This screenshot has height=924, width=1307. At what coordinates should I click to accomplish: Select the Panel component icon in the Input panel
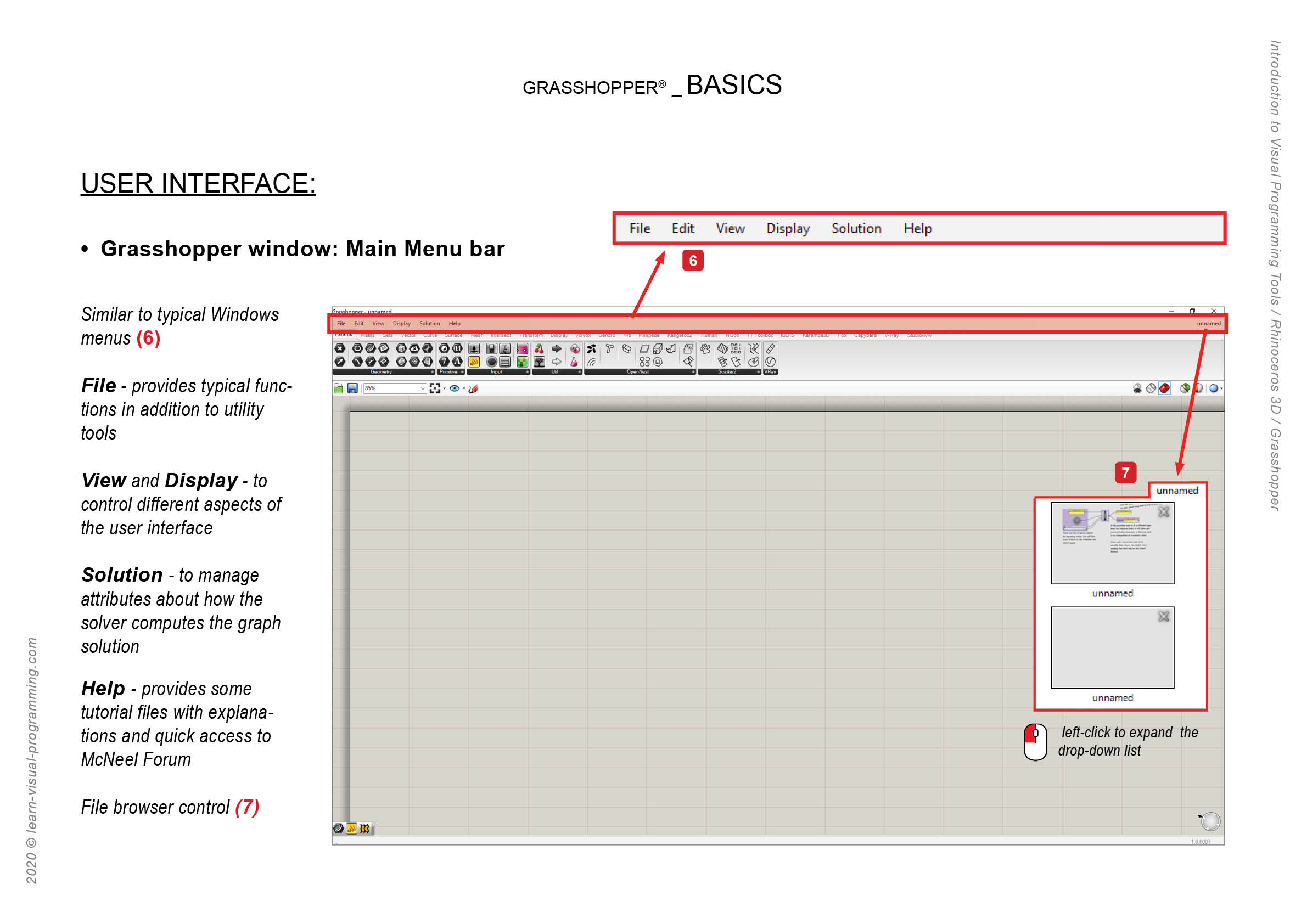click(505, 363)
